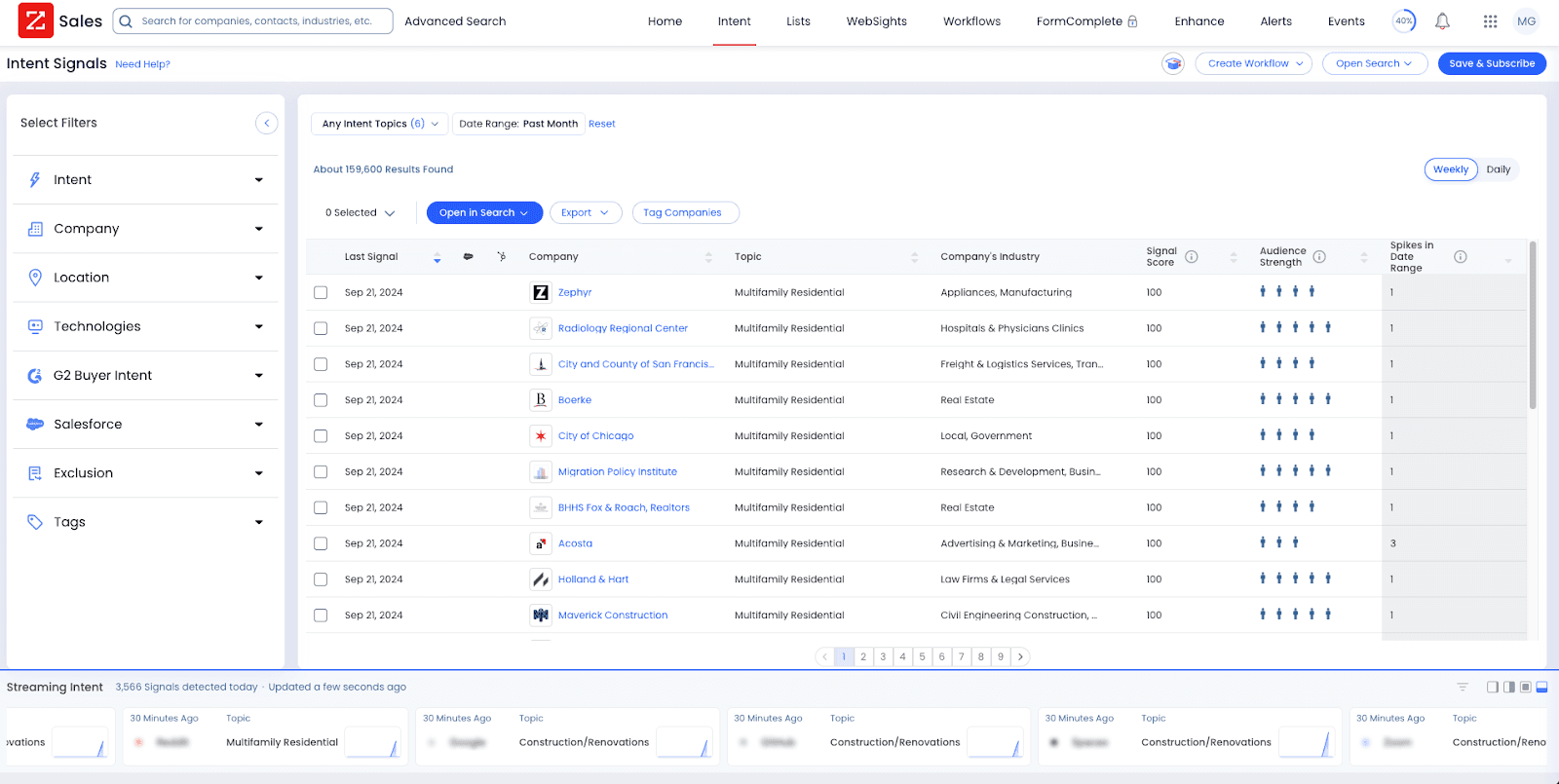1559x784 pixels.
Task: Expand the Company filter section
Action: coord(146,229)
